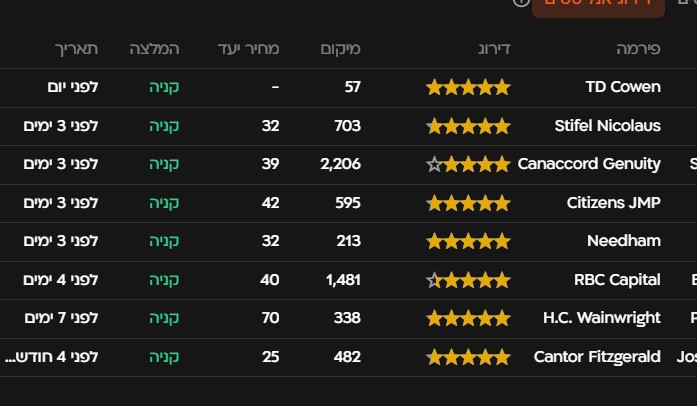Click the H.C. Wainwright target price 70

pos(270,318)
